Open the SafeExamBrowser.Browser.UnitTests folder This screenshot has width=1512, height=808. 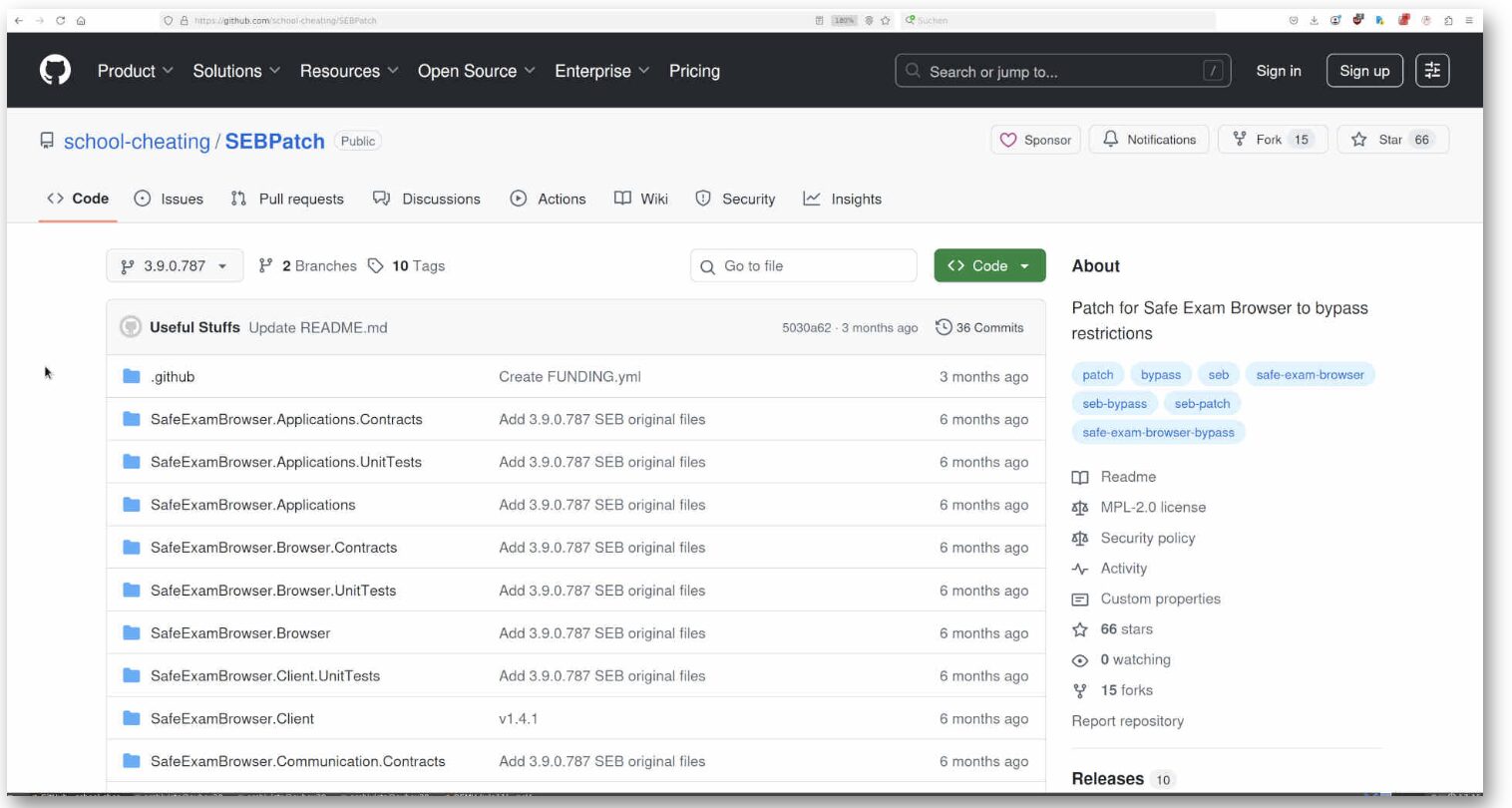[273, 590]
